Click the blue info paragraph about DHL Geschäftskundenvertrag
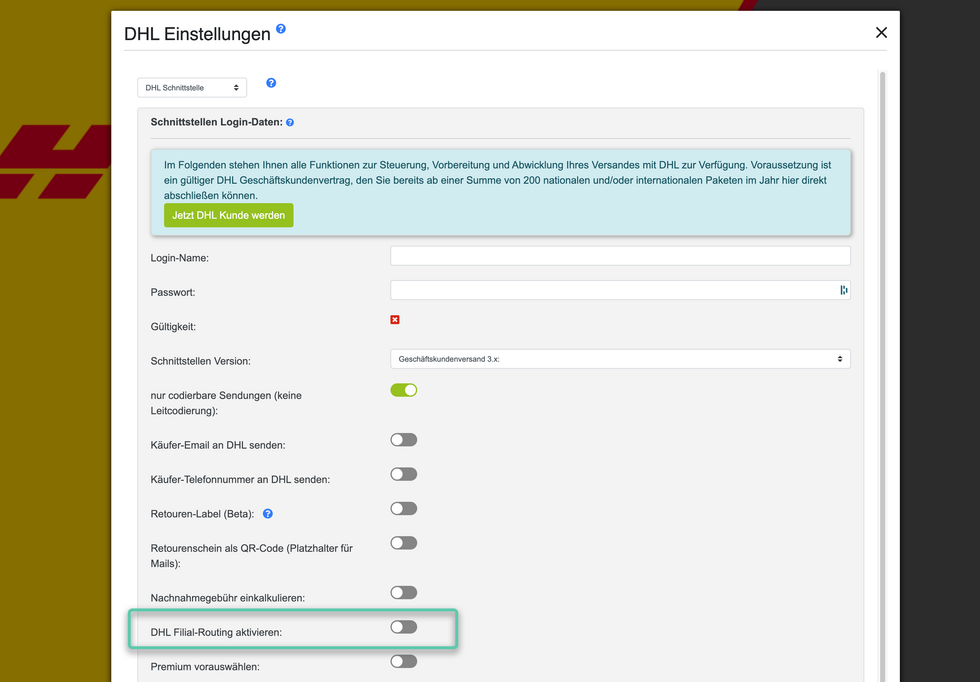The image size is (980, 682). point(498,180)
